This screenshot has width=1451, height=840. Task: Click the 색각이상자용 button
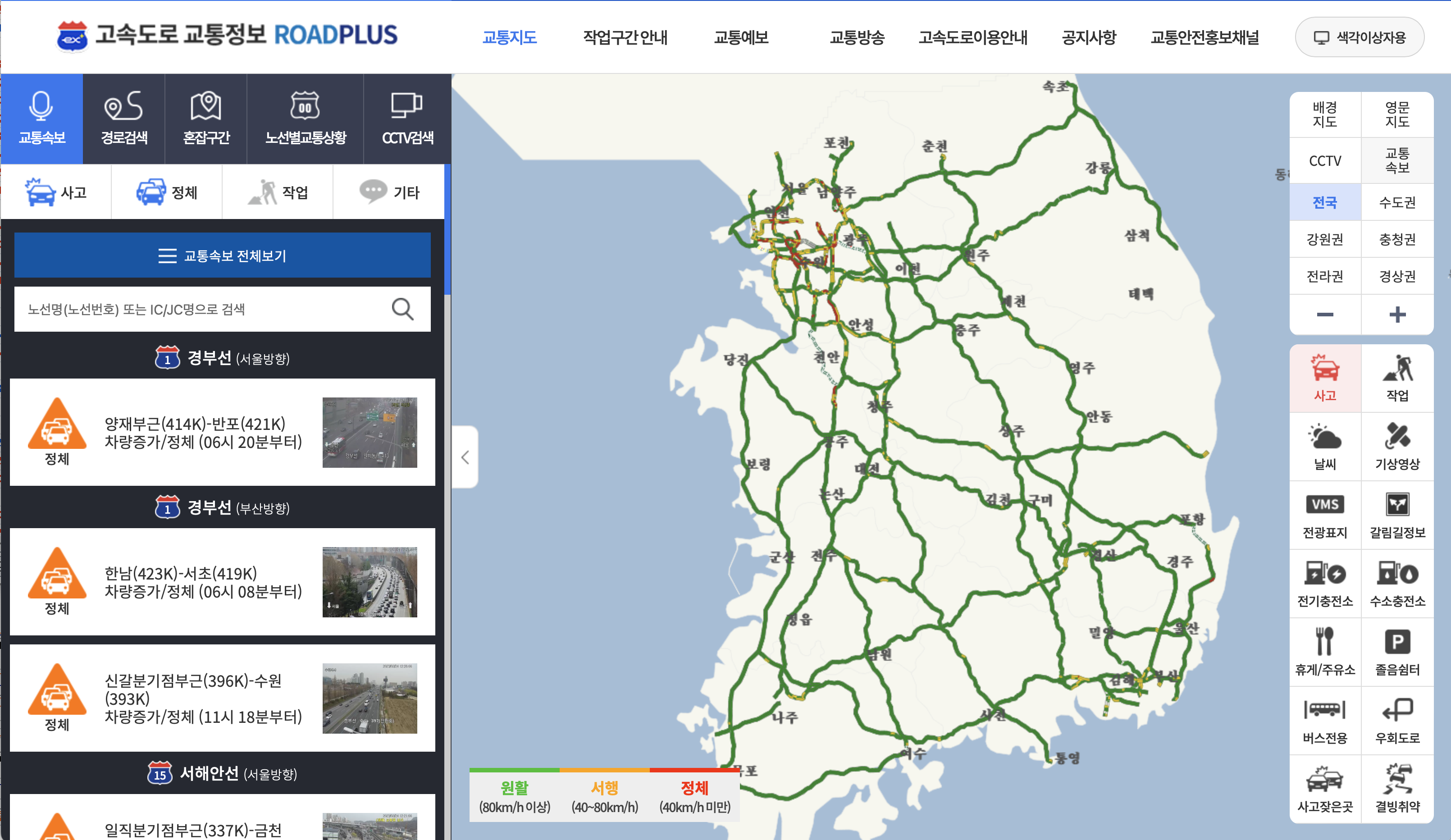[1360, 37]
